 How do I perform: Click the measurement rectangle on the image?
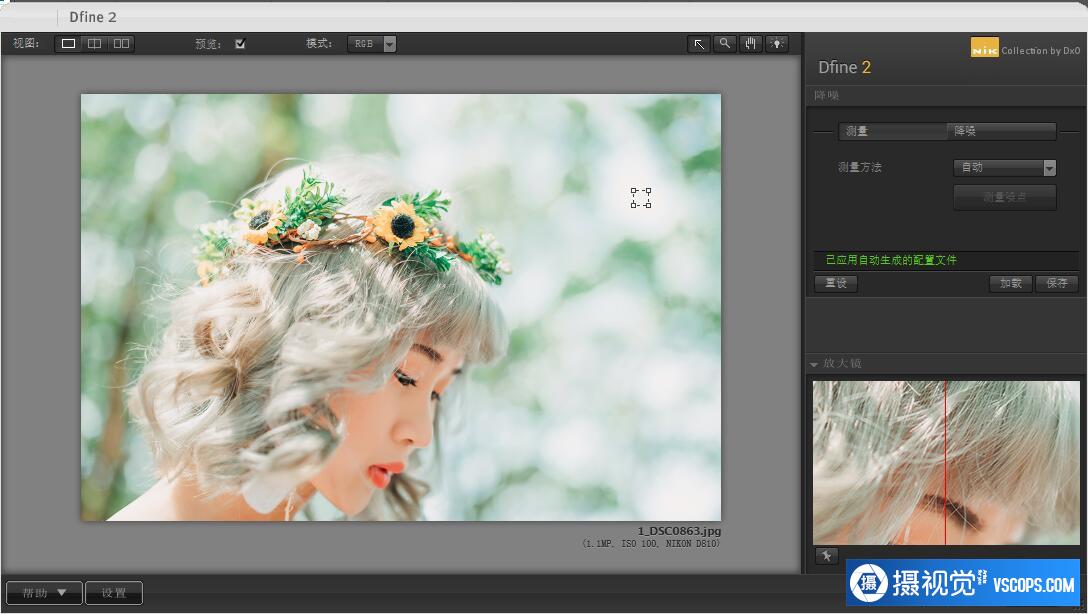(641, 198)
